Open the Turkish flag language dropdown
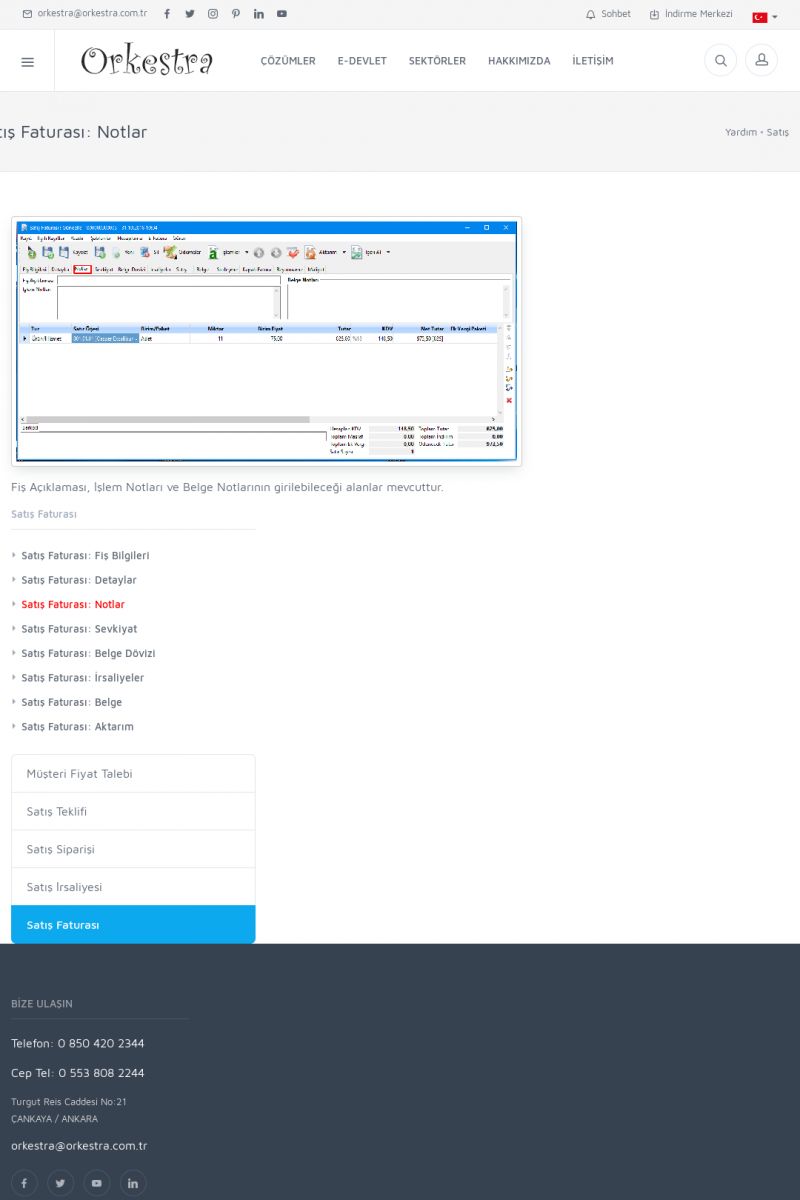The width and height of the screenshot is (800, 1200). (764, 17)
